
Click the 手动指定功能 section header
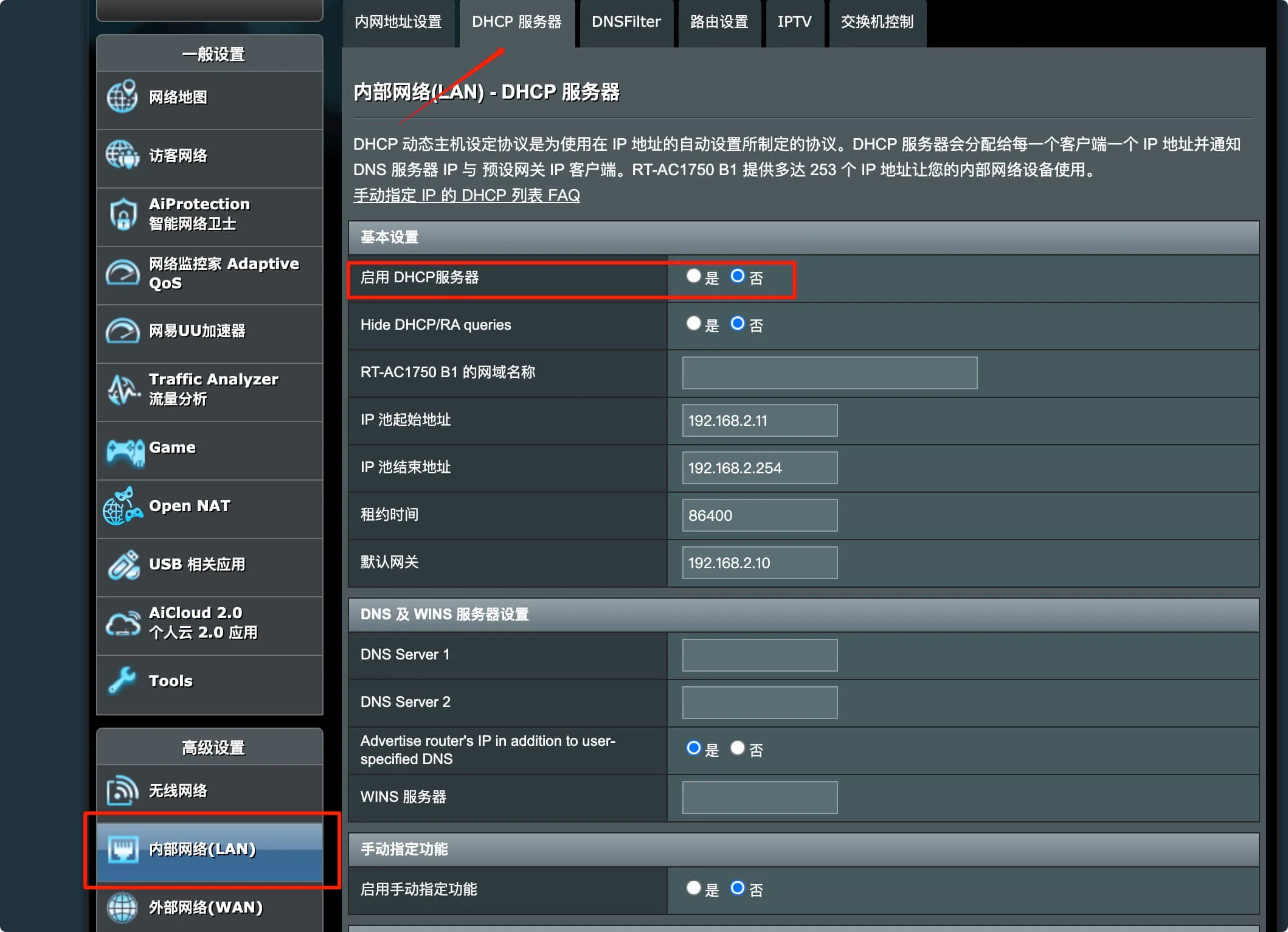click(803, 849)
